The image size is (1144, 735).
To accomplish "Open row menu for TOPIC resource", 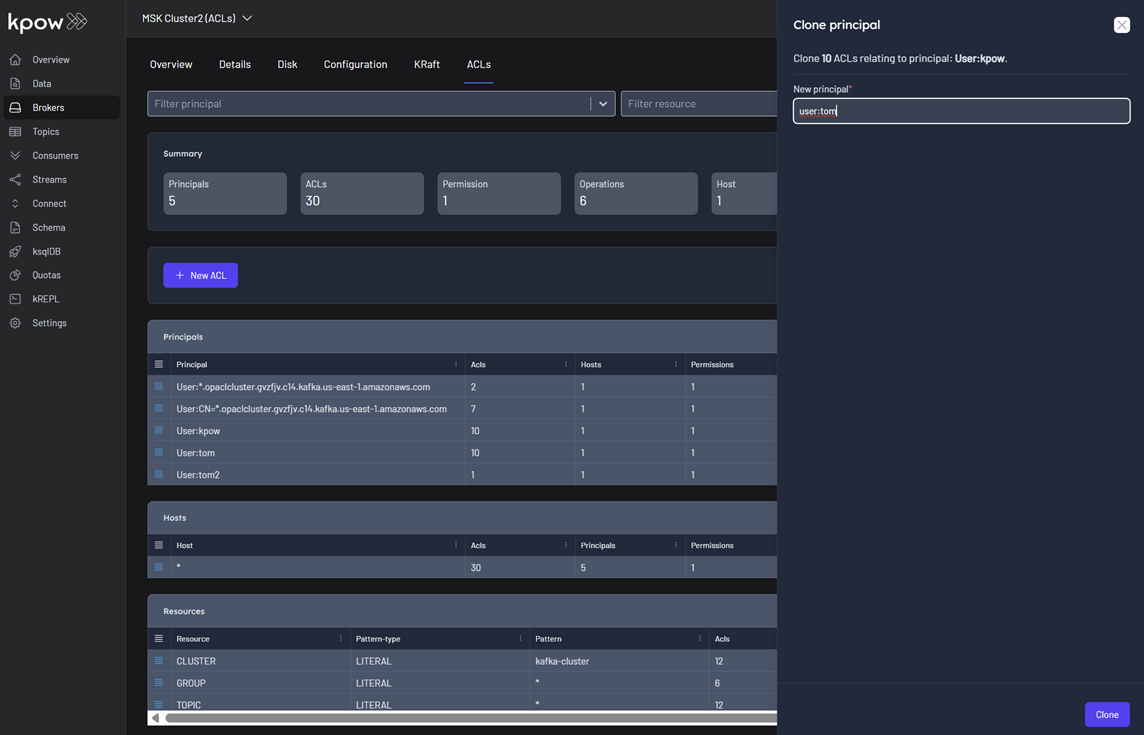I will pos(159,704).
